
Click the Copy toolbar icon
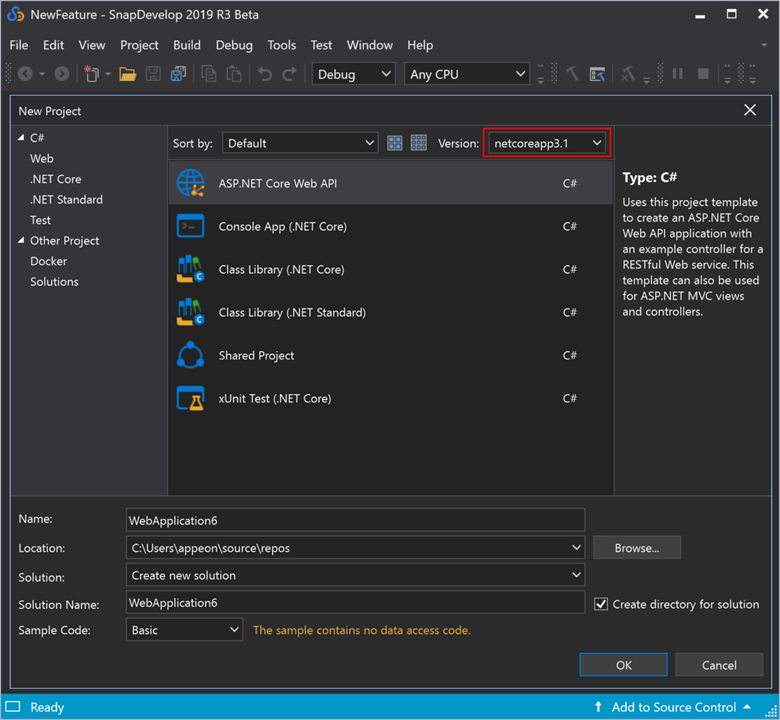click(x=208, y=74)
